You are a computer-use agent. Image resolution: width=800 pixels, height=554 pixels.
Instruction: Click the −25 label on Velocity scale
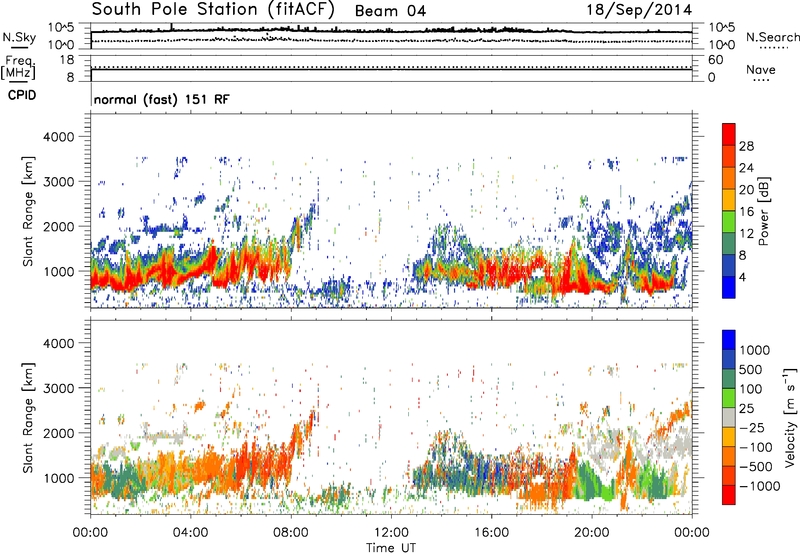753,427
